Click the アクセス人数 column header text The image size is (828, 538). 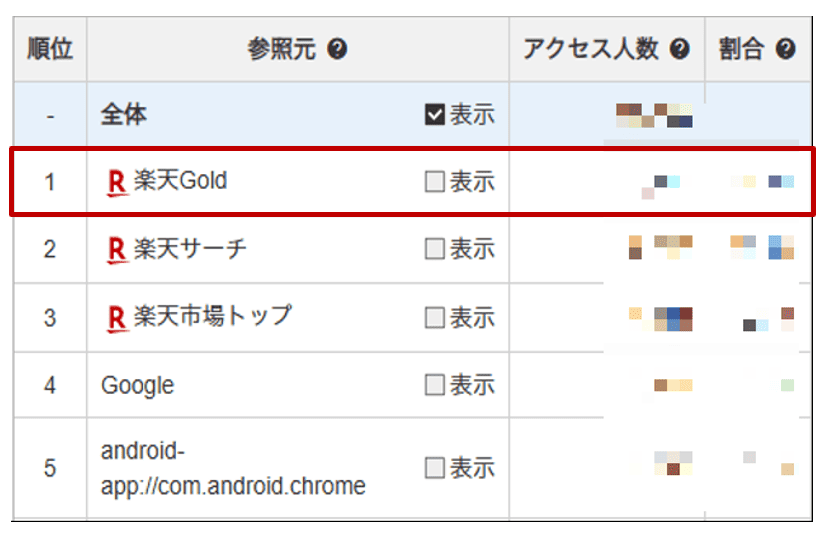[594, 49]
